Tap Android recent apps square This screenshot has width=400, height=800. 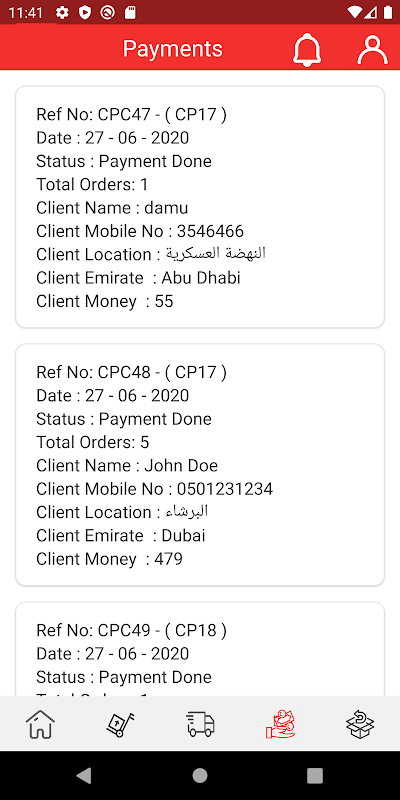click(x=315, y=776)
